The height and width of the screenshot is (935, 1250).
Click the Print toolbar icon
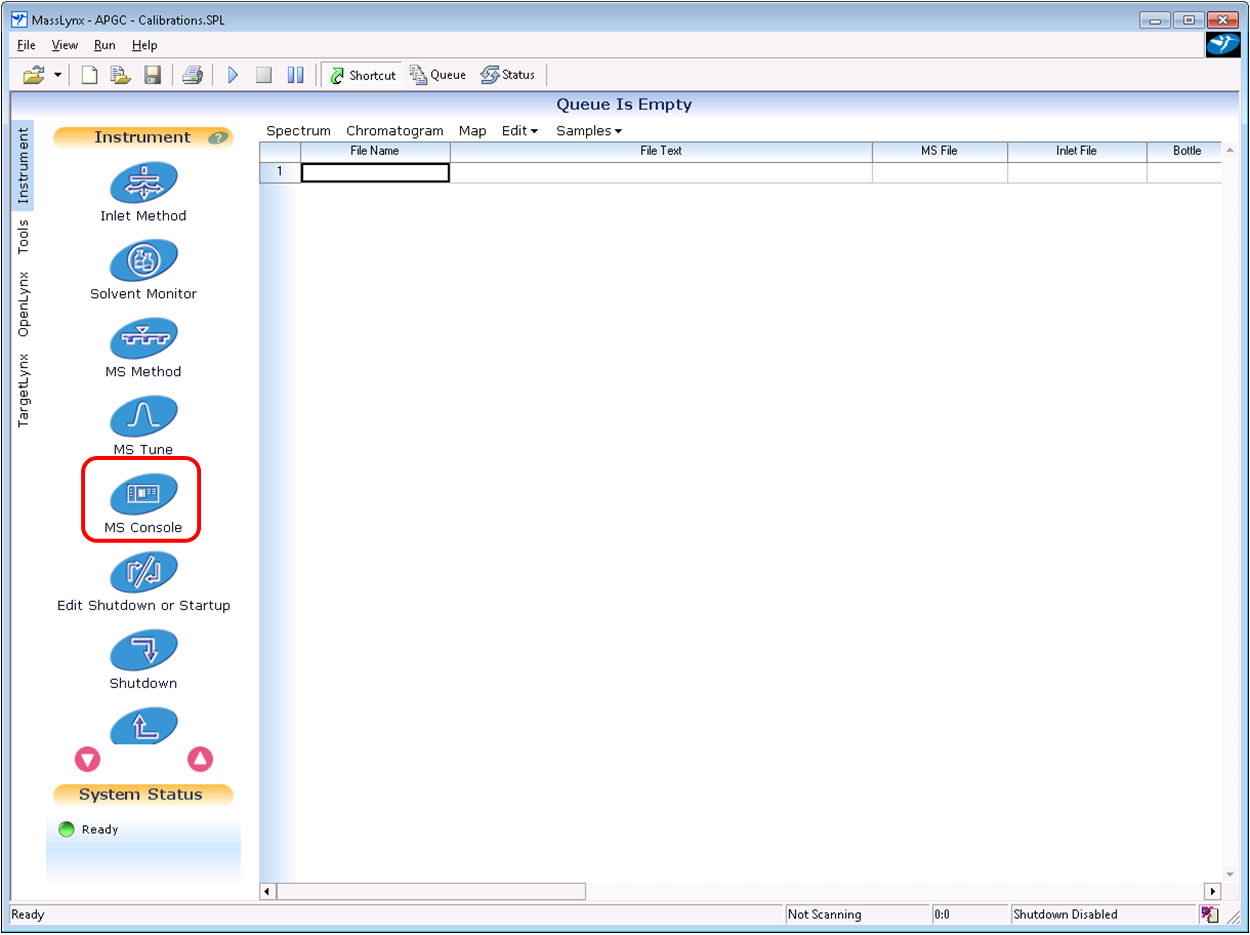192,75
